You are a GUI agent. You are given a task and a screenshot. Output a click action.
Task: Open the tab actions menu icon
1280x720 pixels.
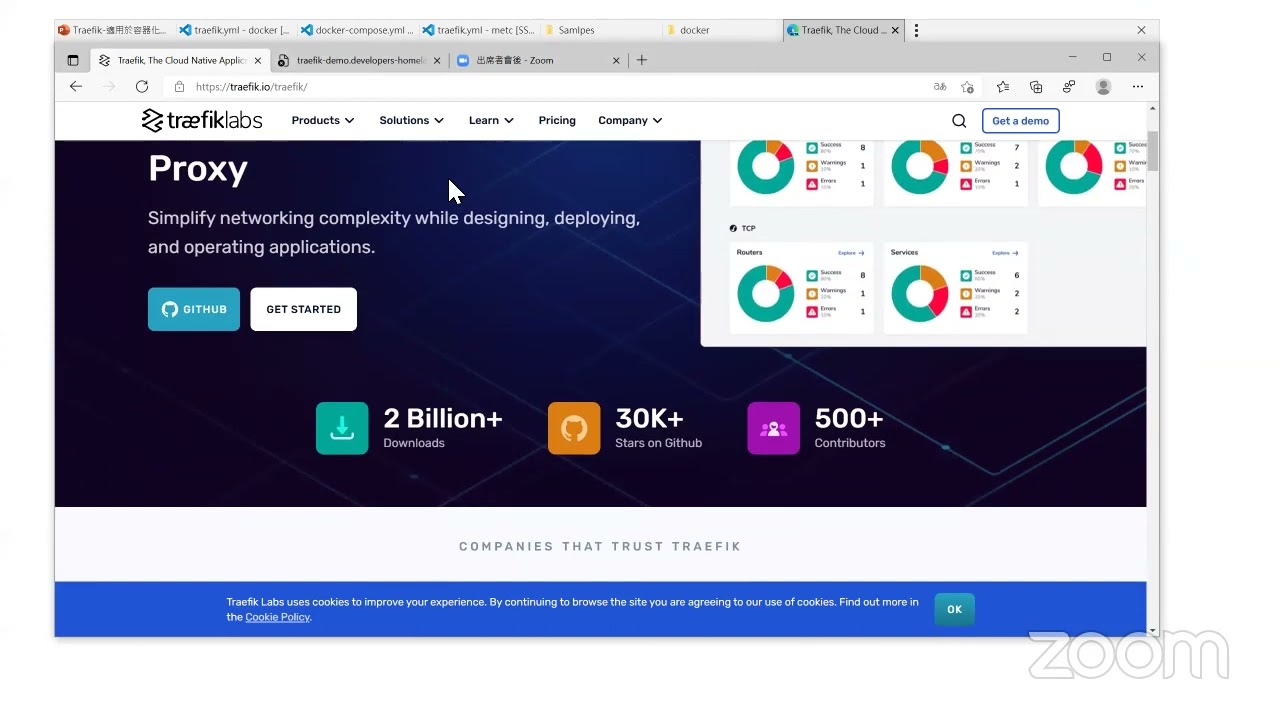[73, 60]
